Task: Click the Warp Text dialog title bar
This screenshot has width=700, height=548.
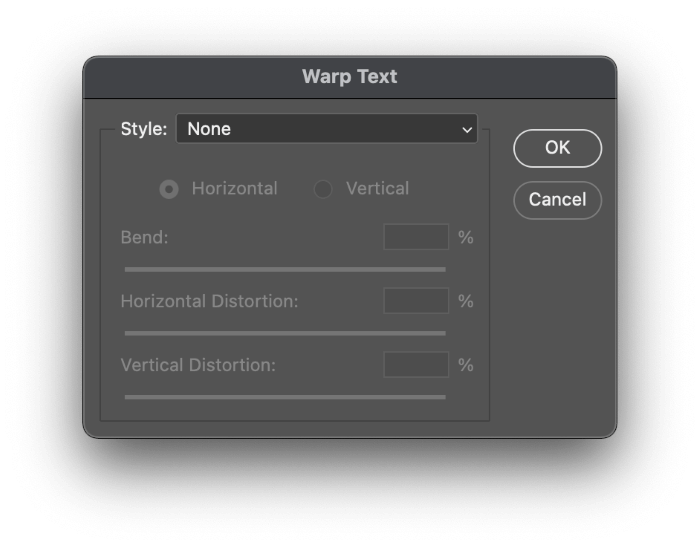Action: point(350,77)
